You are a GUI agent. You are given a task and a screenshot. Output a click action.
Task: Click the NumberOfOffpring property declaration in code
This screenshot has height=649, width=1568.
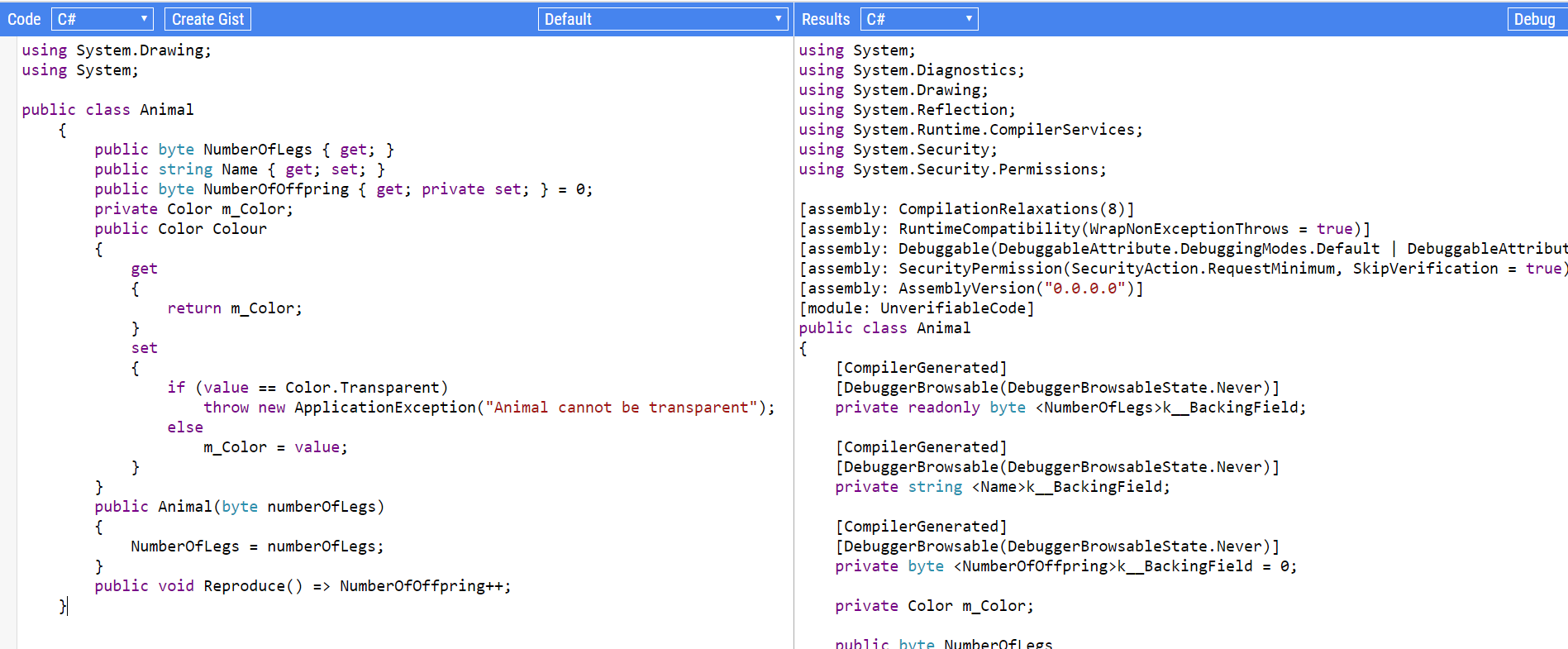[x=276, y=189]
